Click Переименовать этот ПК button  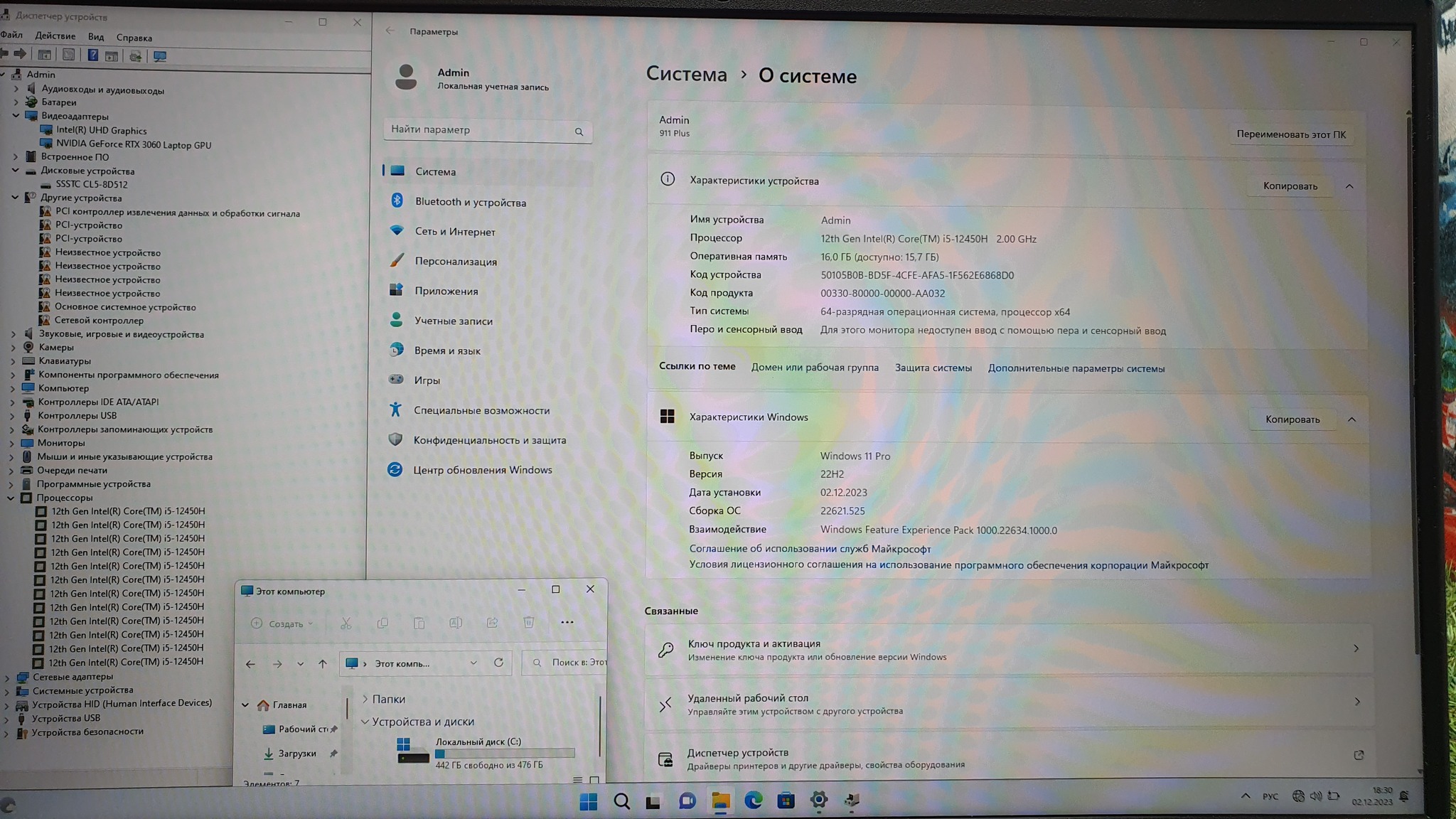pyautogui.click(x=1290, y=134)
